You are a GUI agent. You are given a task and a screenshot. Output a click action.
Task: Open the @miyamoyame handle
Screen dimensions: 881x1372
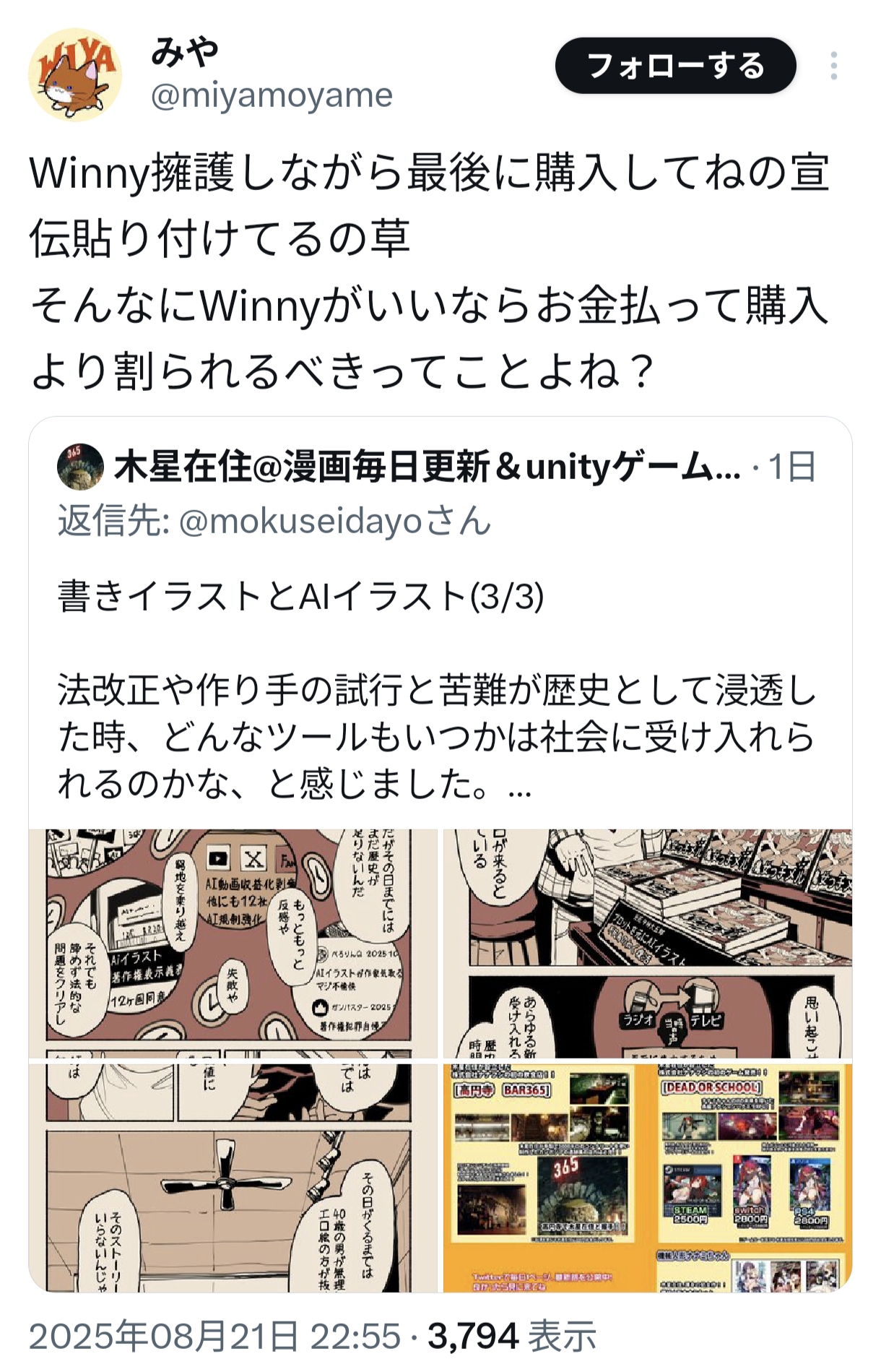272,95
